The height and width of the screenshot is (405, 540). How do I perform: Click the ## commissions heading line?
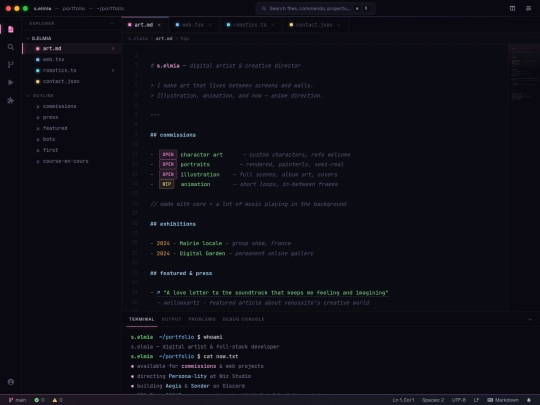(173, 135)
